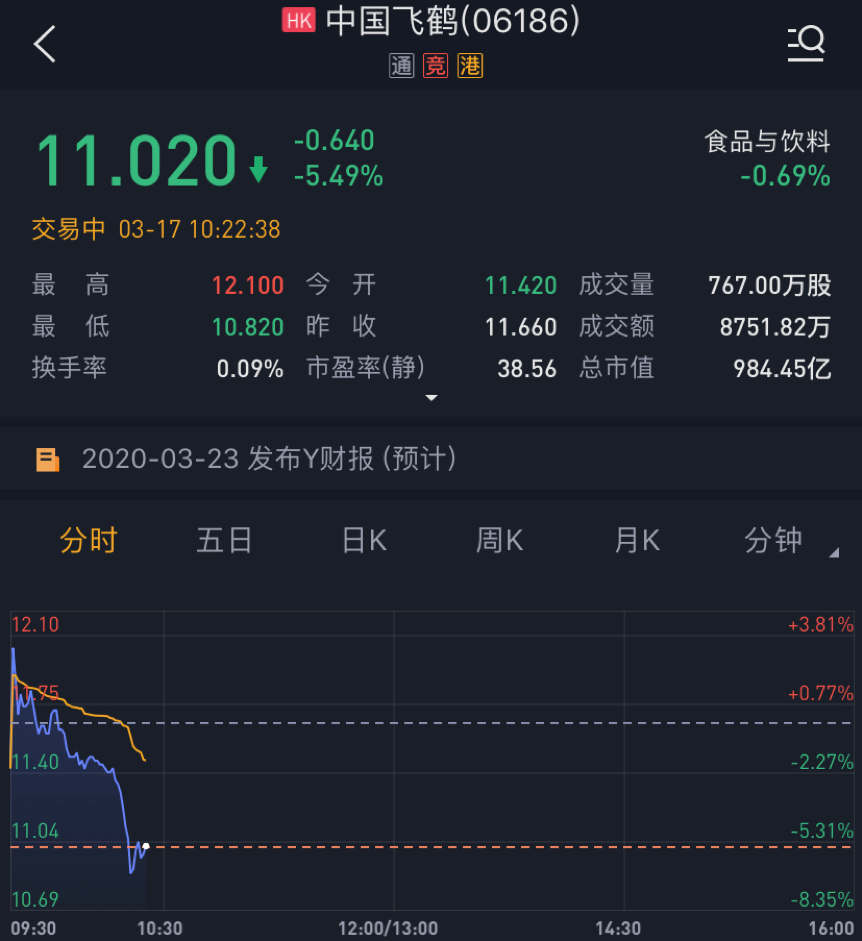Tap the red 竞 auction badge
The width and height of the screenshot is (862, 941).
tap(435, 66)
